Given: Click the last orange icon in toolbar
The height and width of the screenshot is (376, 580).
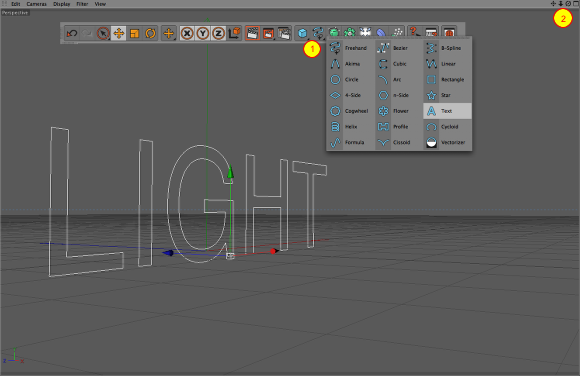Looking at the screenshot, I should click(449, 32).
